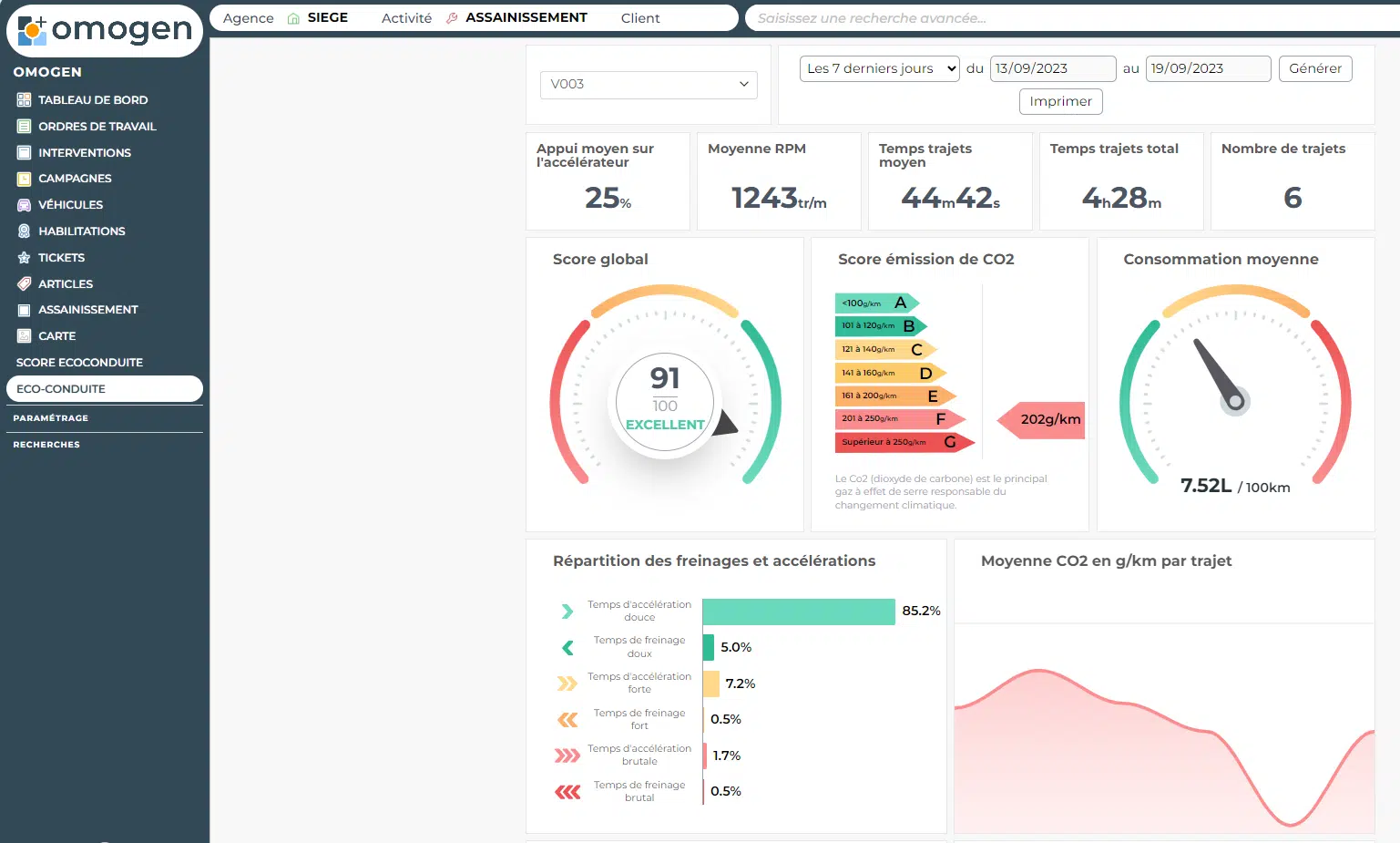
Task: Click the Générer button
Action: (1315, 69)
